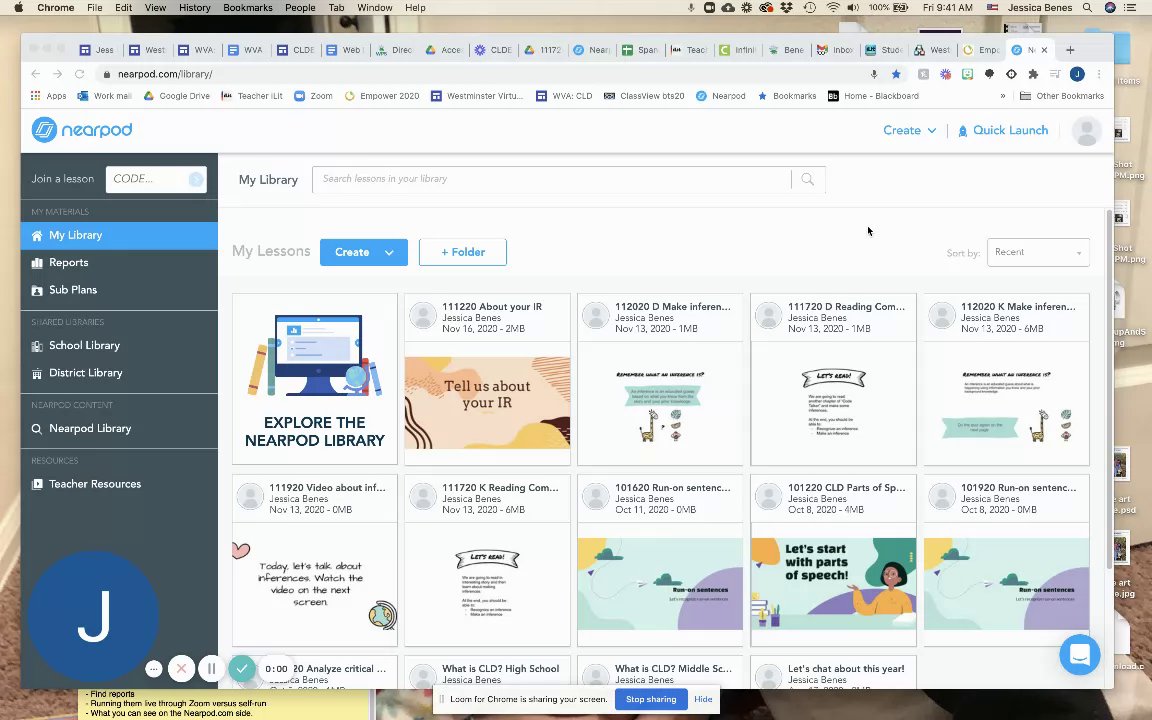Click the search lessons input field
This screenshot has height=720, width=1152.
pyautogui.click(x=552, y=179)
